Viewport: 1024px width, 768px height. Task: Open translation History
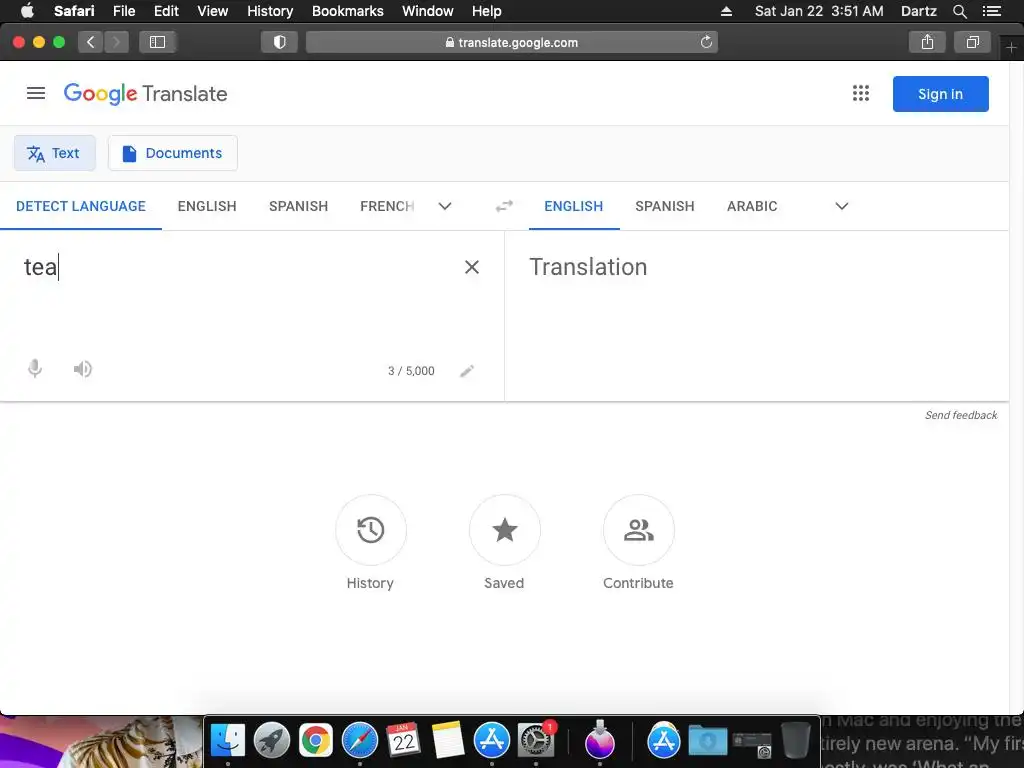(371, 530)
